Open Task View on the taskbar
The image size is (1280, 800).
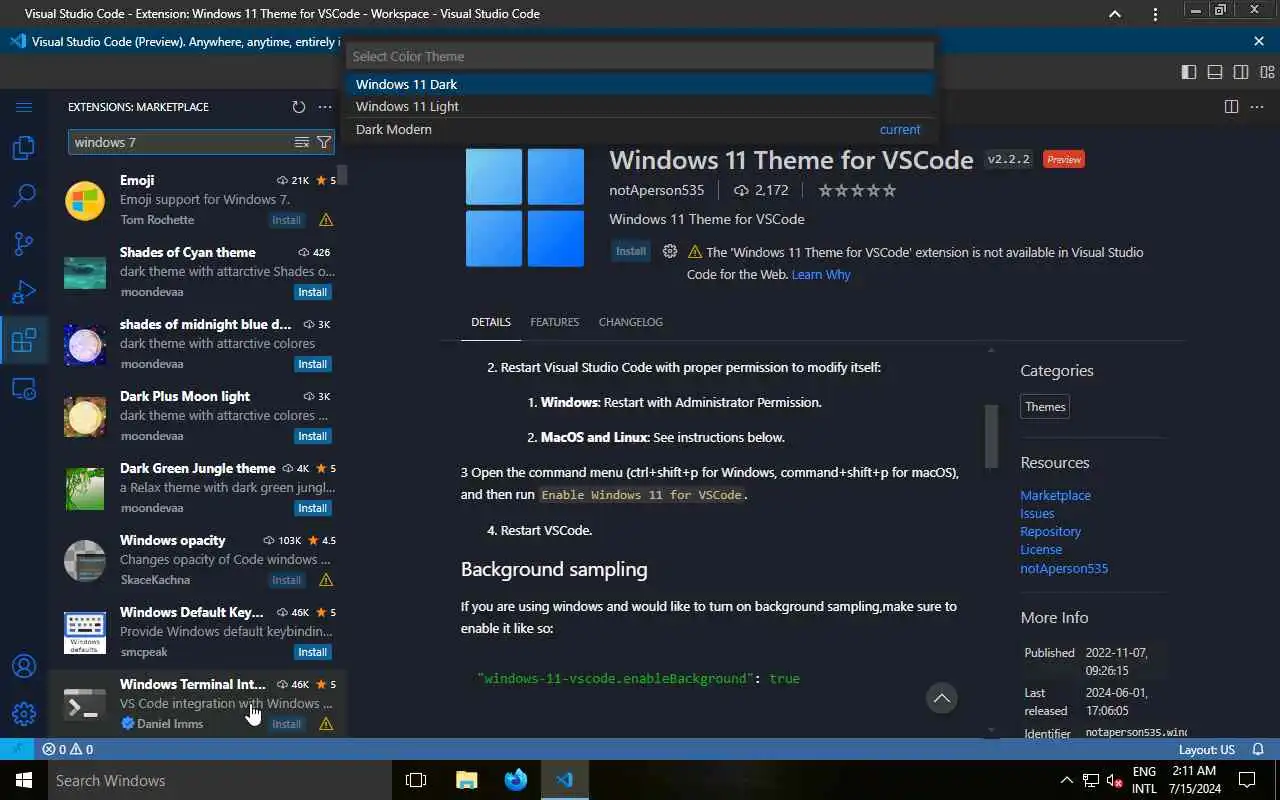pyautogui.click(x=416, y=780)
